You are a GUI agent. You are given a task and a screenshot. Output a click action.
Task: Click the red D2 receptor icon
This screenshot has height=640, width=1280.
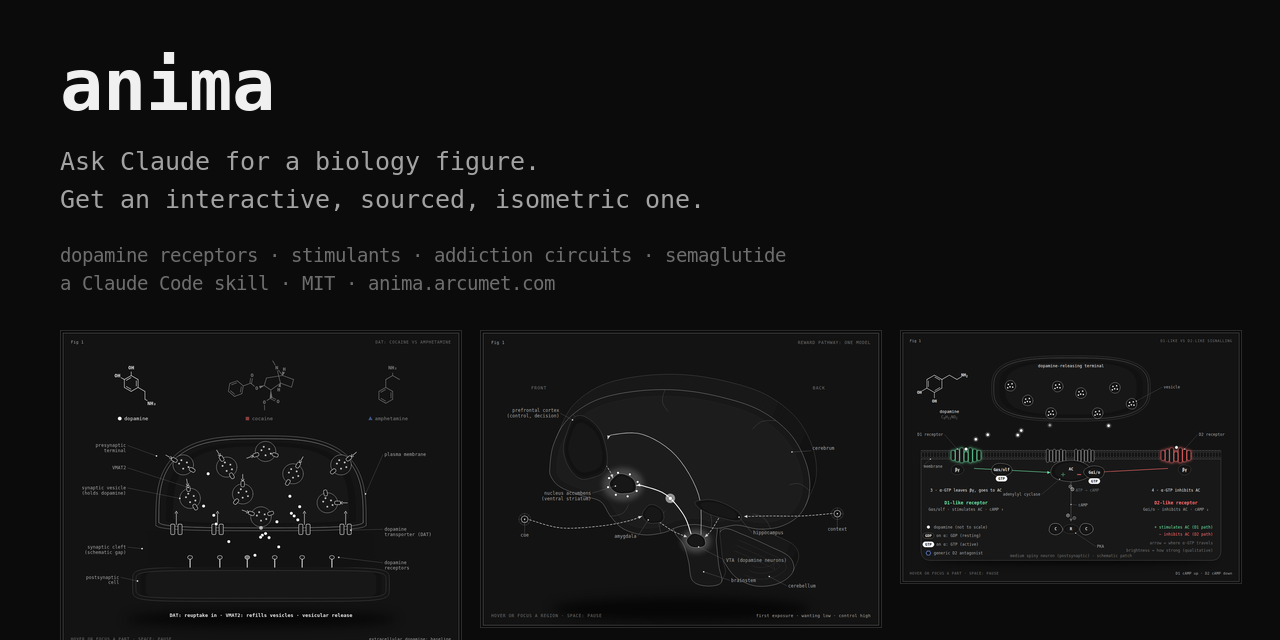point(1176,455)
